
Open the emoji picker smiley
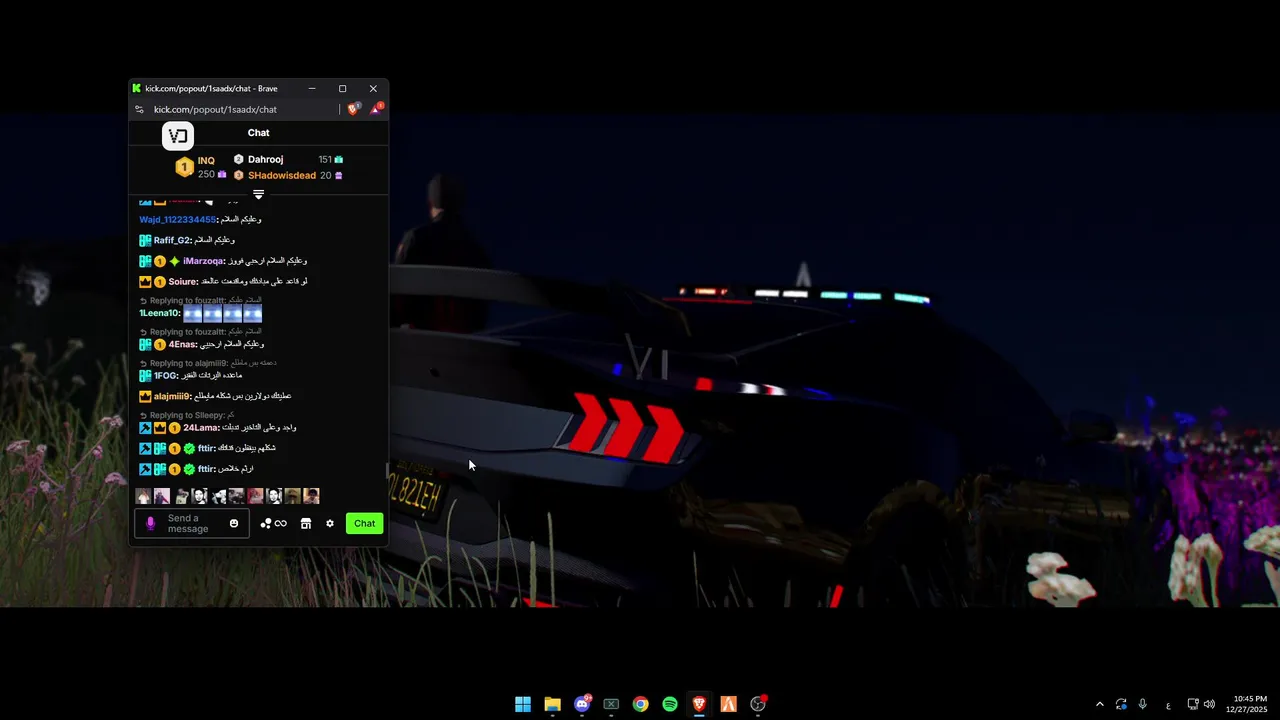pos(234,523)
